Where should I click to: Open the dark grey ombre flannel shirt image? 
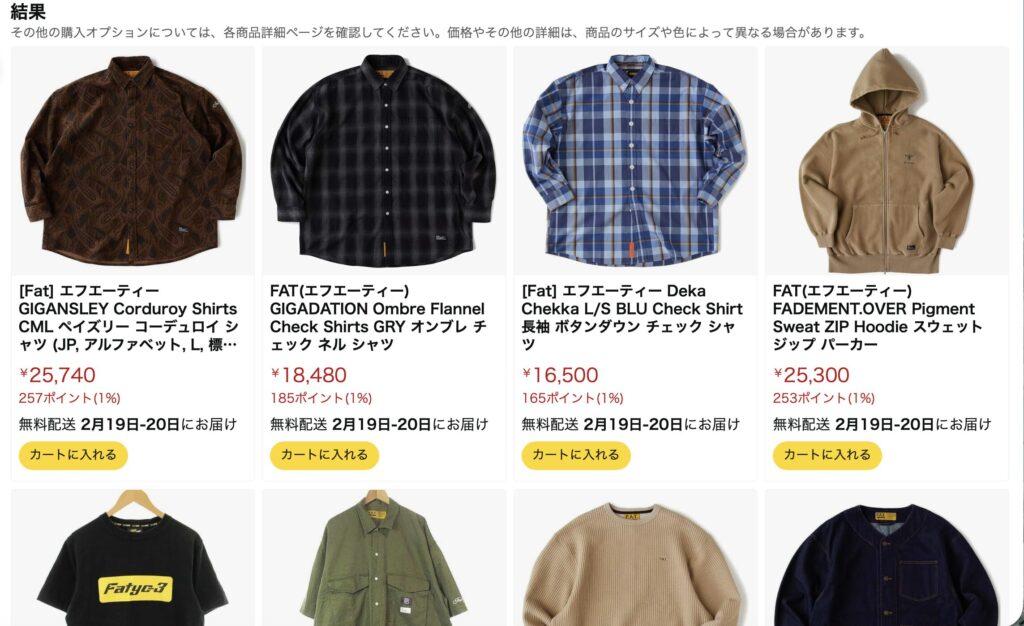coord(384,161)
